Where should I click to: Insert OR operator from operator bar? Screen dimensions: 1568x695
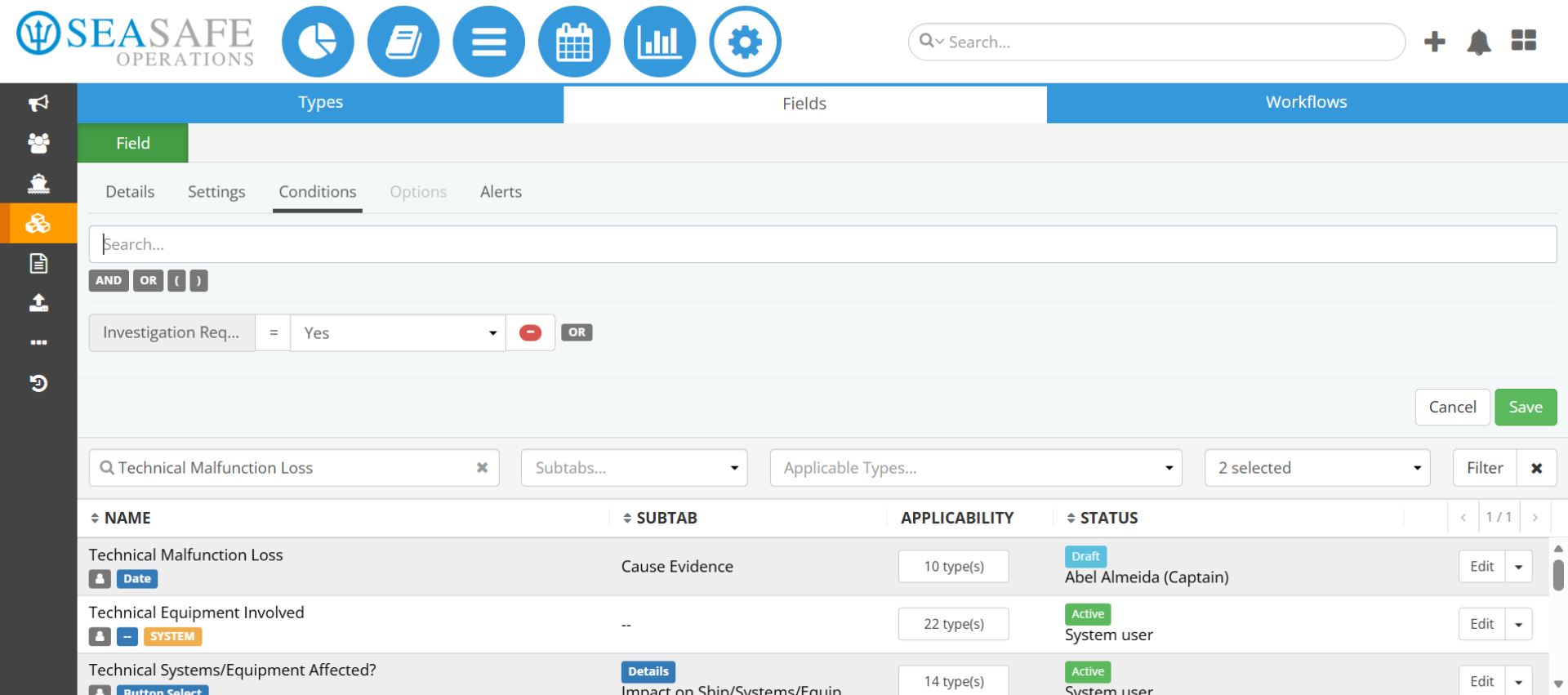148,281
